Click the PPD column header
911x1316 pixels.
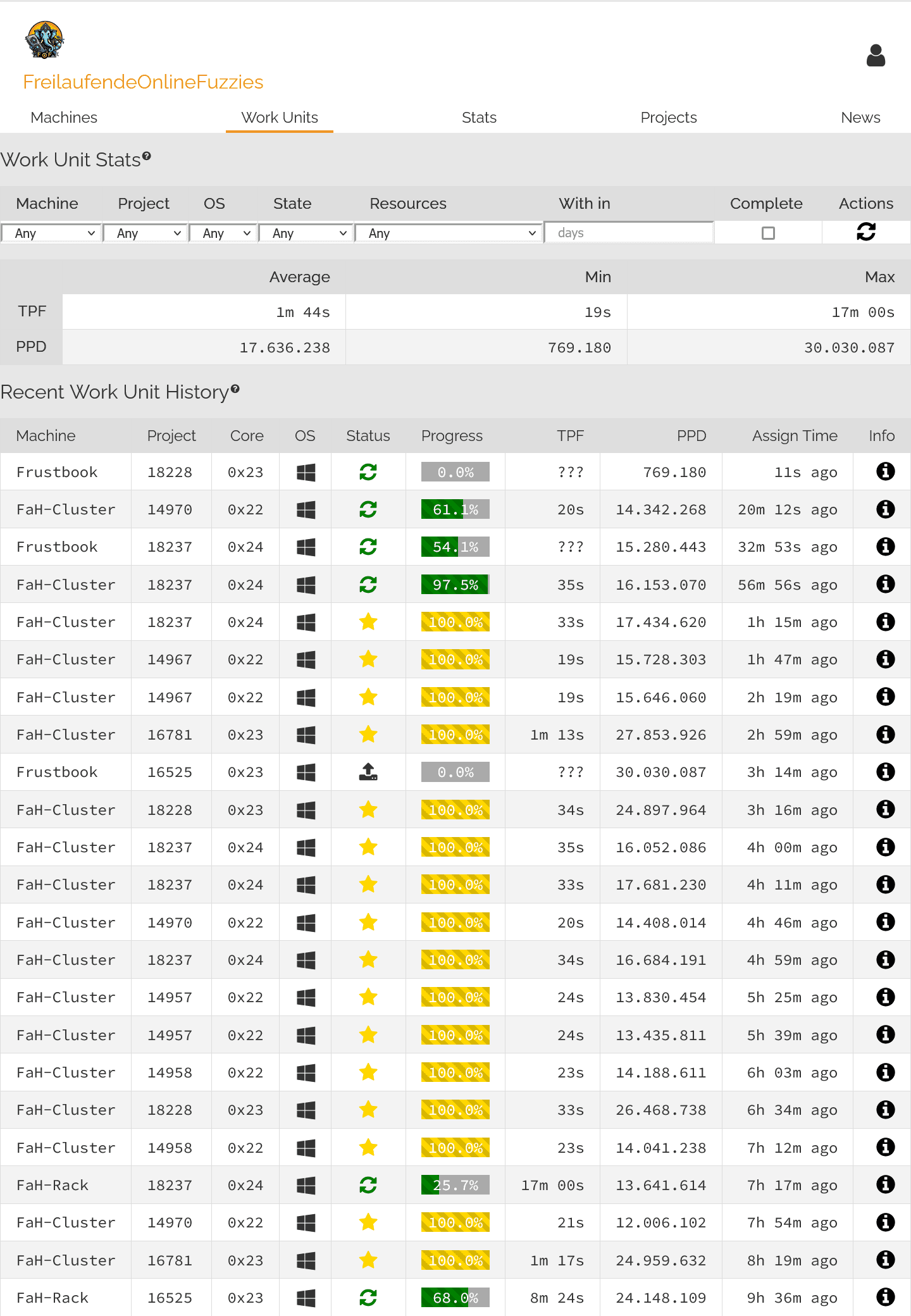pyautogui.click(x=691, y=436)
